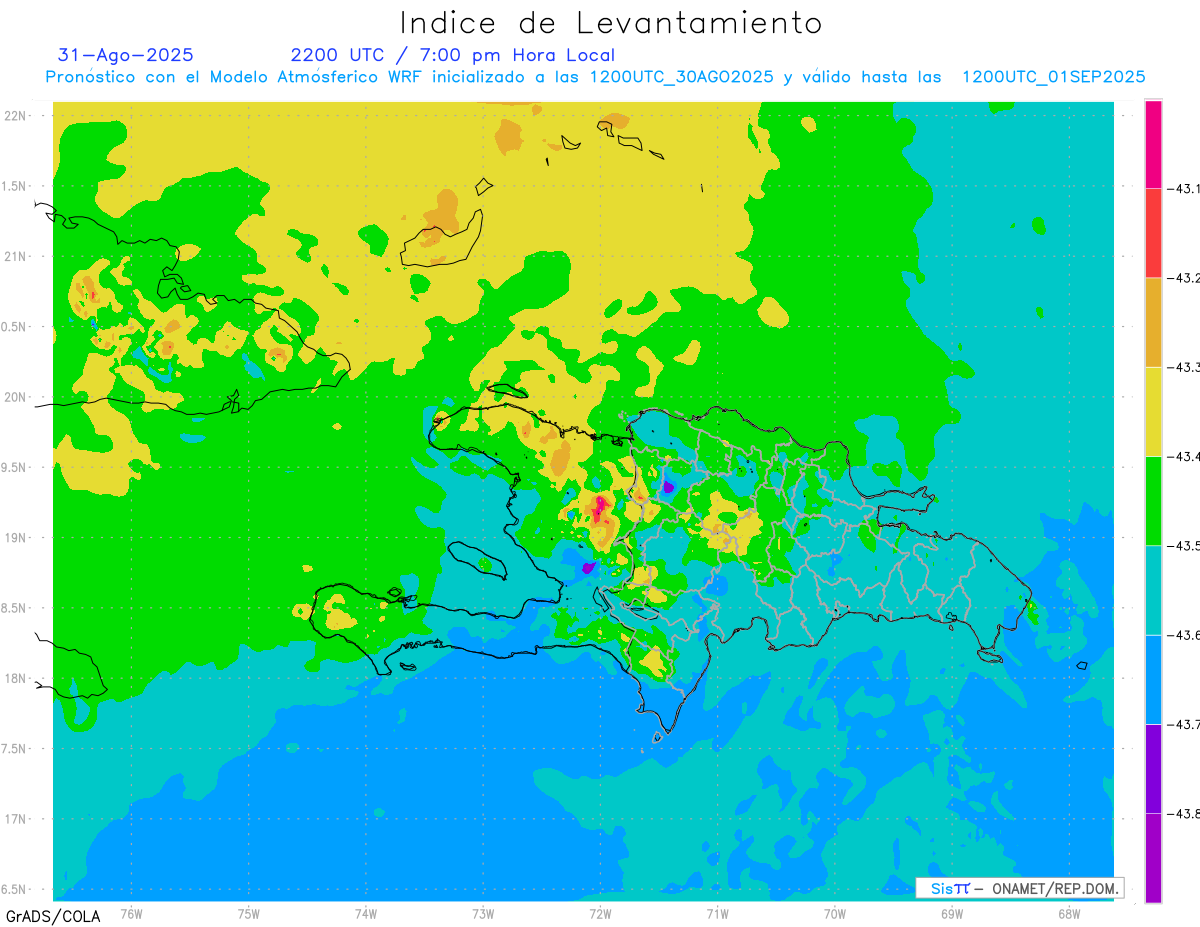The image size is (1200, 927).
Task: Select the "73W" longitude axis label
Action: click(483, 914)
